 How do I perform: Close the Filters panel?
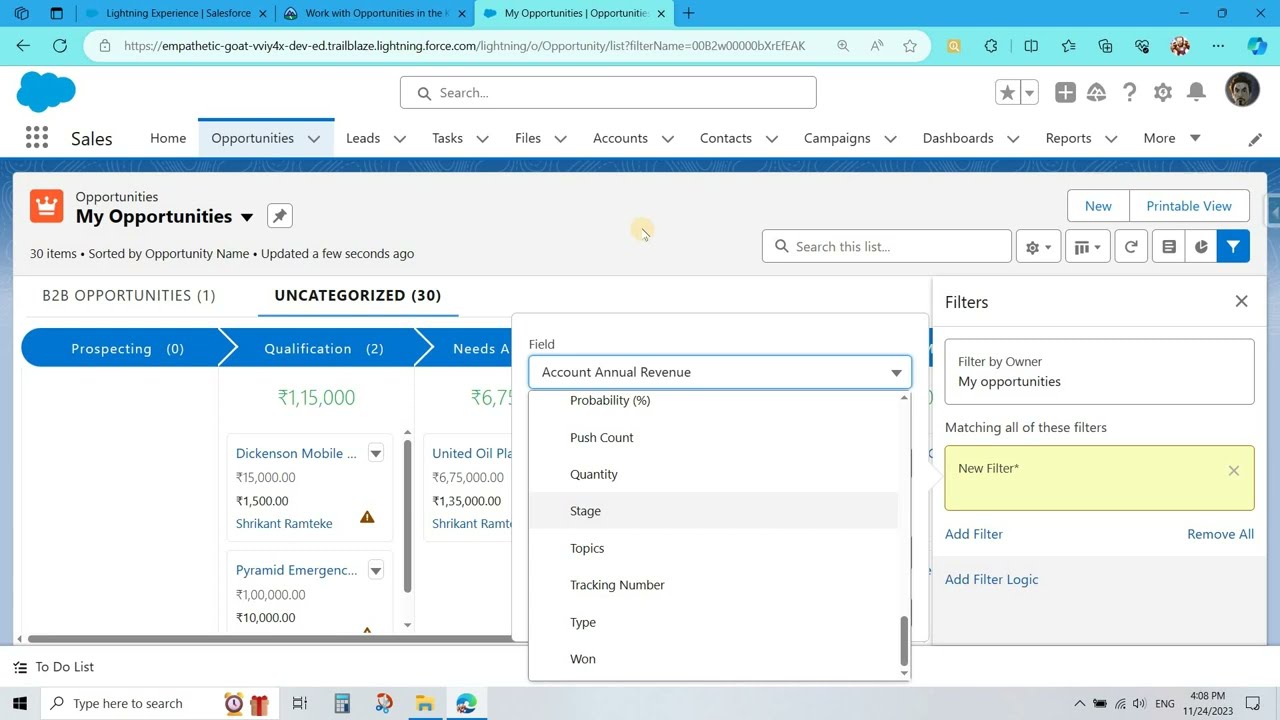pos(1241,301)
